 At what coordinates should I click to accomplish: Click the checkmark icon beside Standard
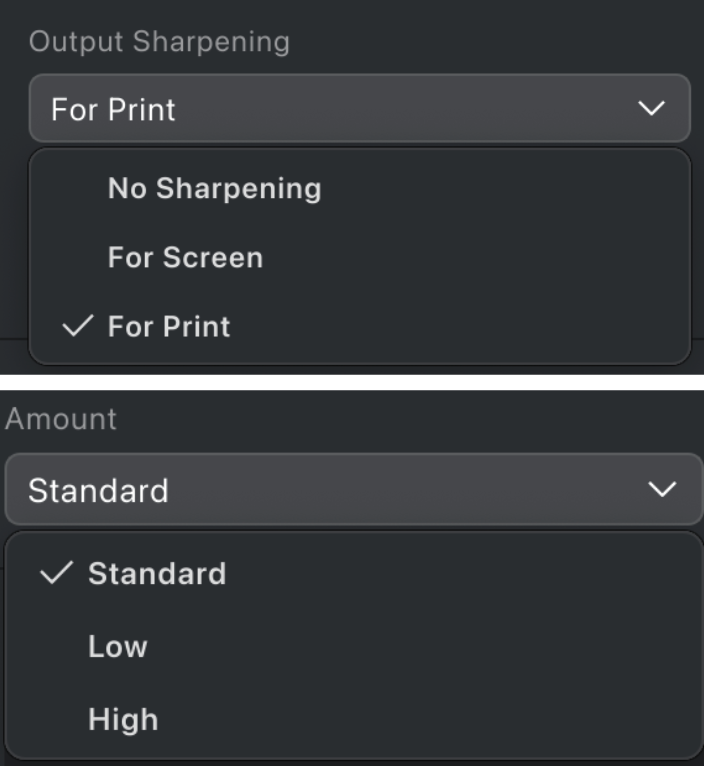coord(56,573)
